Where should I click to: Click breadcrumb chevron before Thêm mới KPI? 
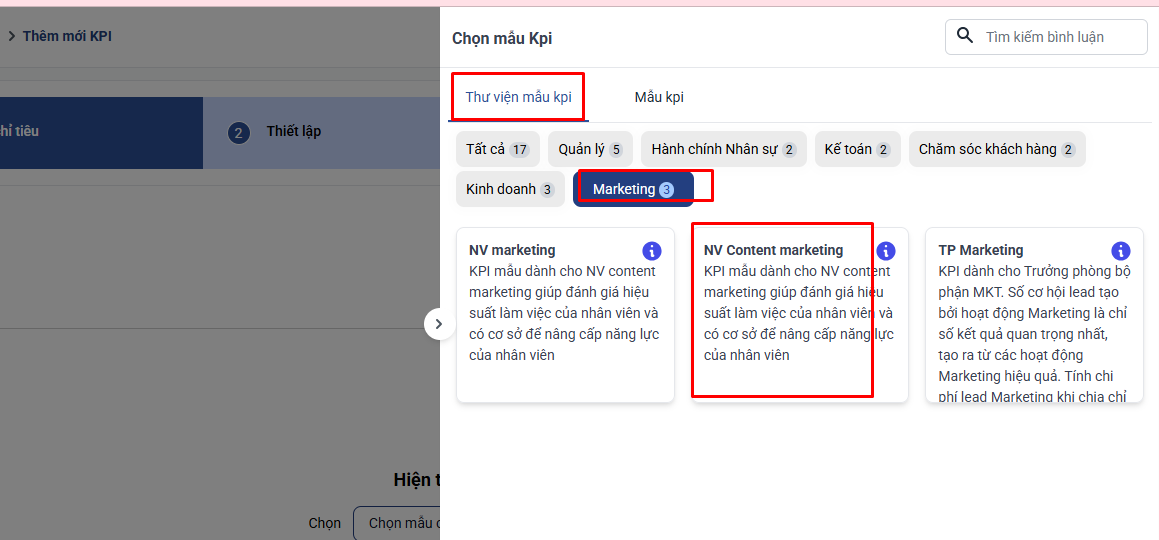11,36
